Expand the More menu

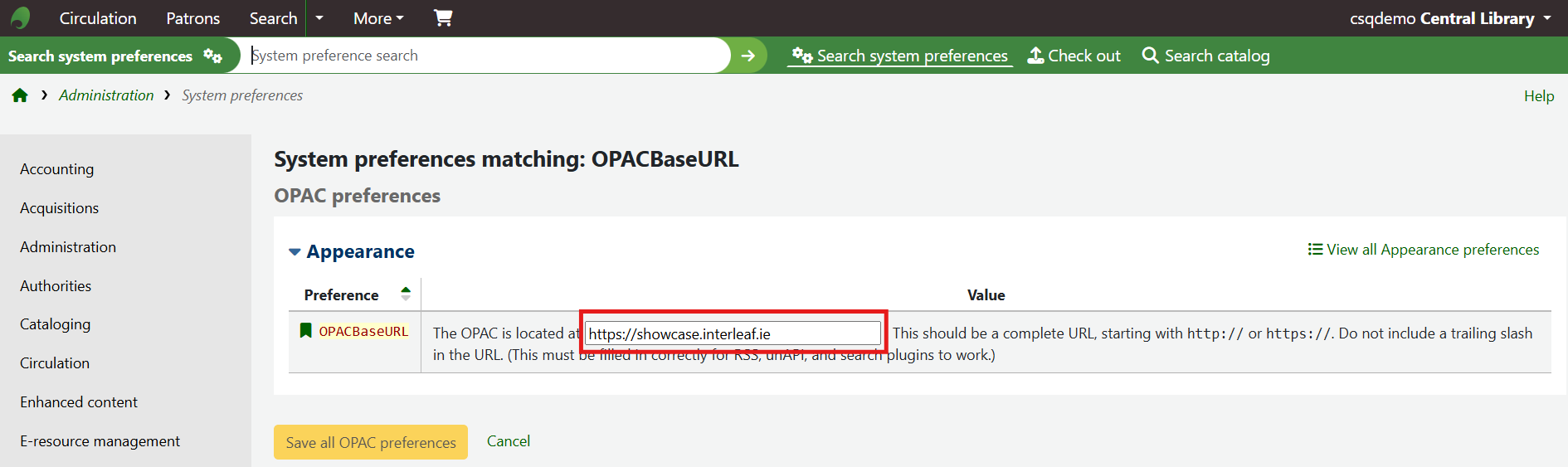378,18
